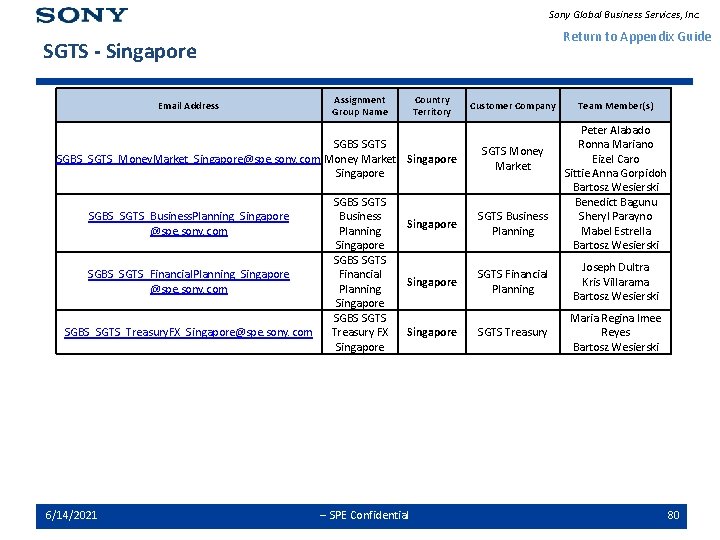This screenshot has height=540, width=720.
Task: Open the Return to Appendix Guide link
Action: pos(637,37)
